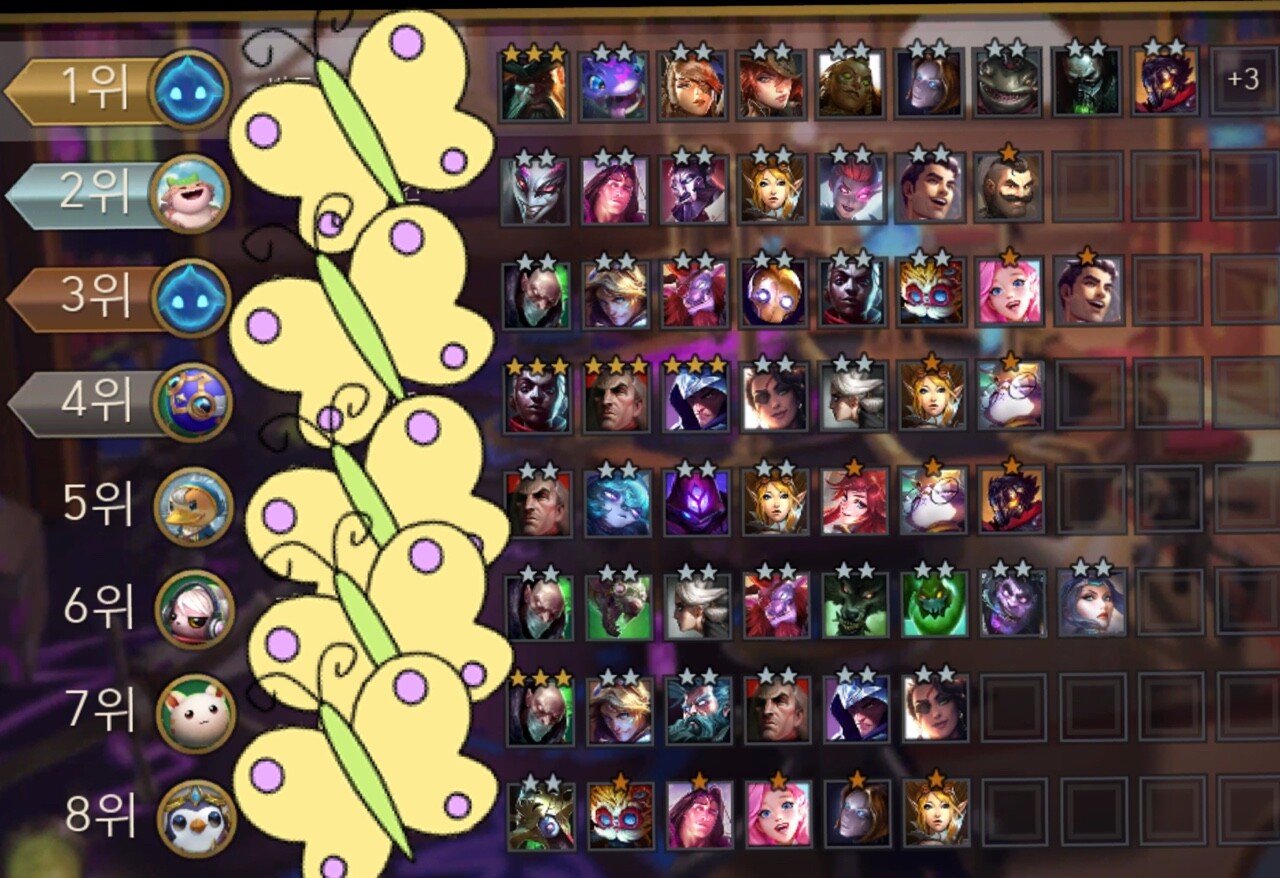Open the duck avatar of 5위 player
This screenshot has height=878, width=1280.
[x=194, y=507]
